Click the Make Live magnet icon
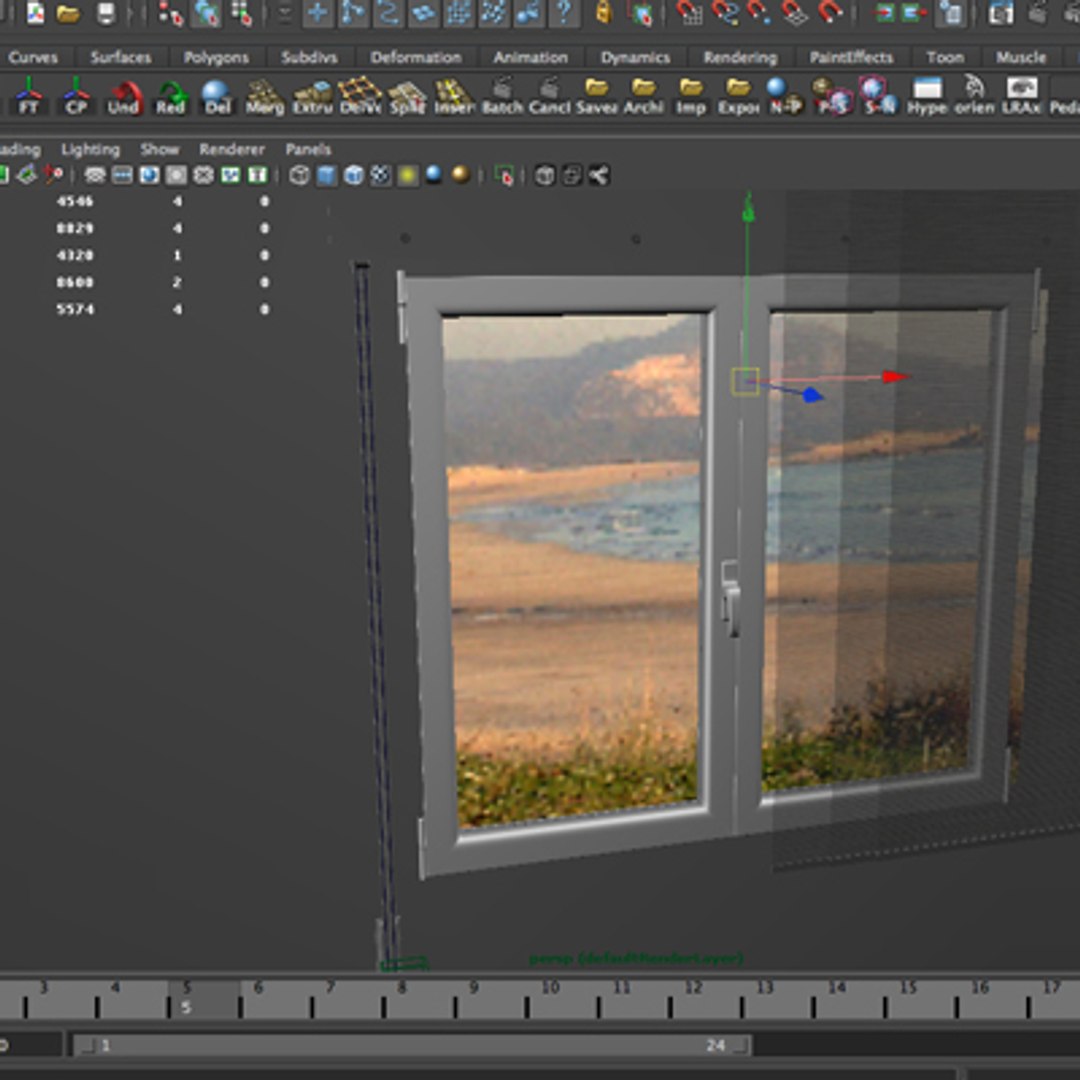 coord(830,13)
